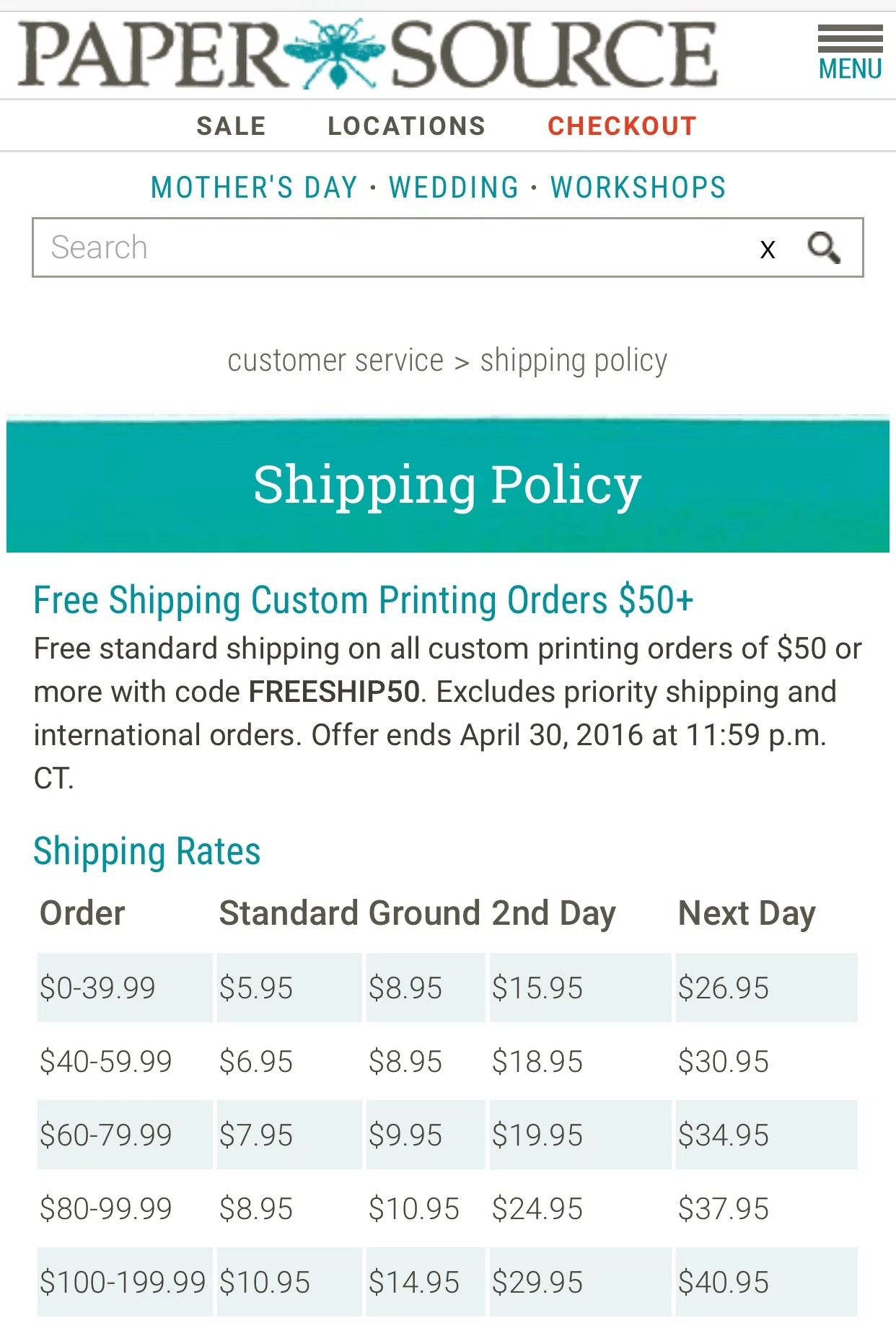Select the $0-39.99 order row

click(447, 988)
